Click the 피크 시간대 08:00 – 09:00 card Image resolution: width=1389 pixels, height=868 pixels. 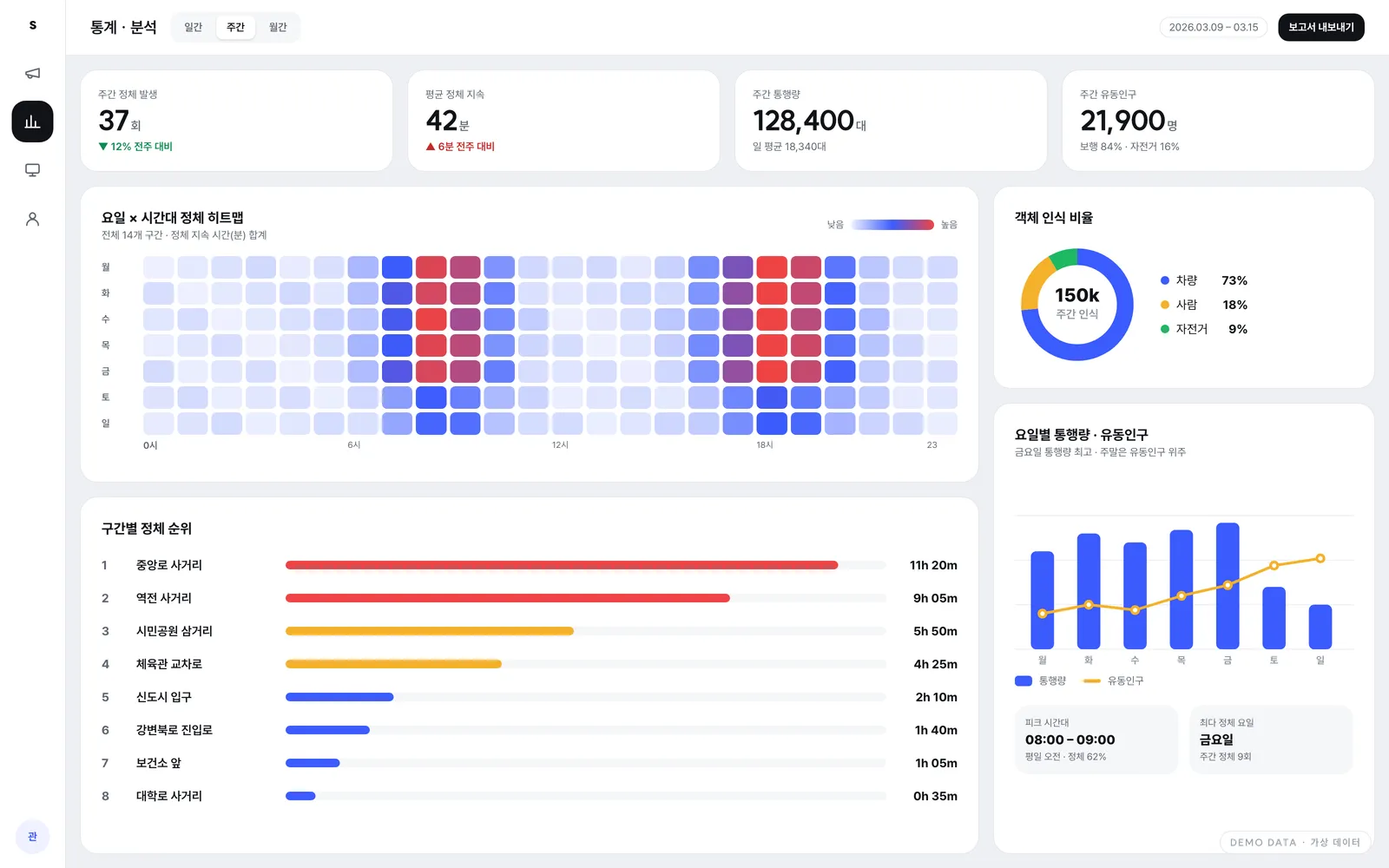tap(1096, 740)
